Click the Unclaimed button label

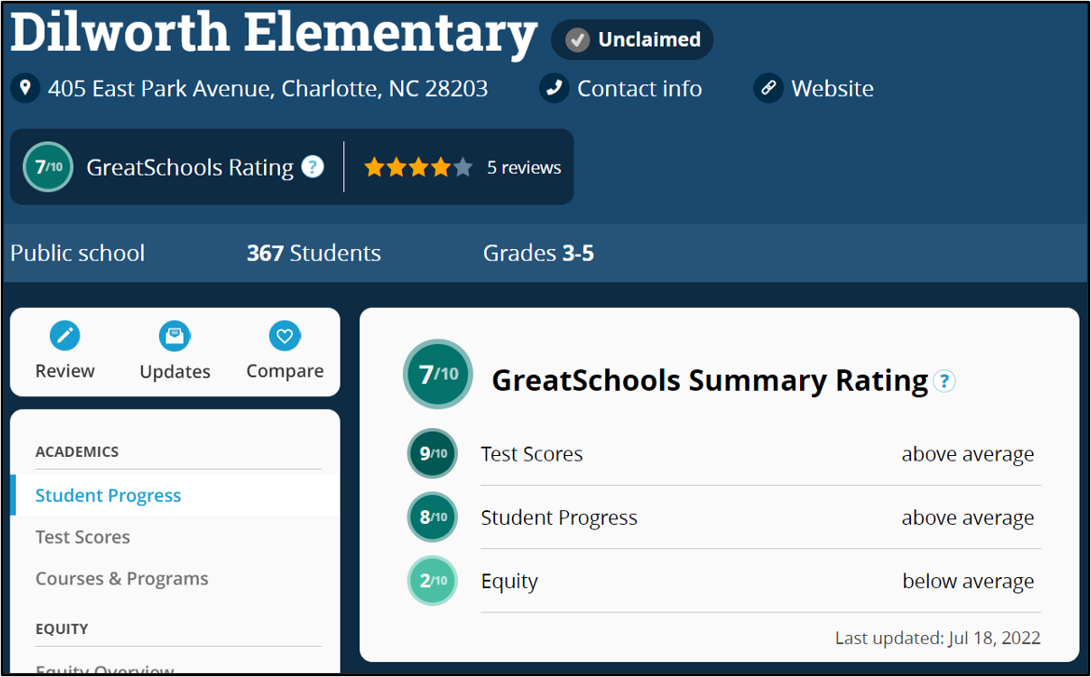tap(649, 40)
